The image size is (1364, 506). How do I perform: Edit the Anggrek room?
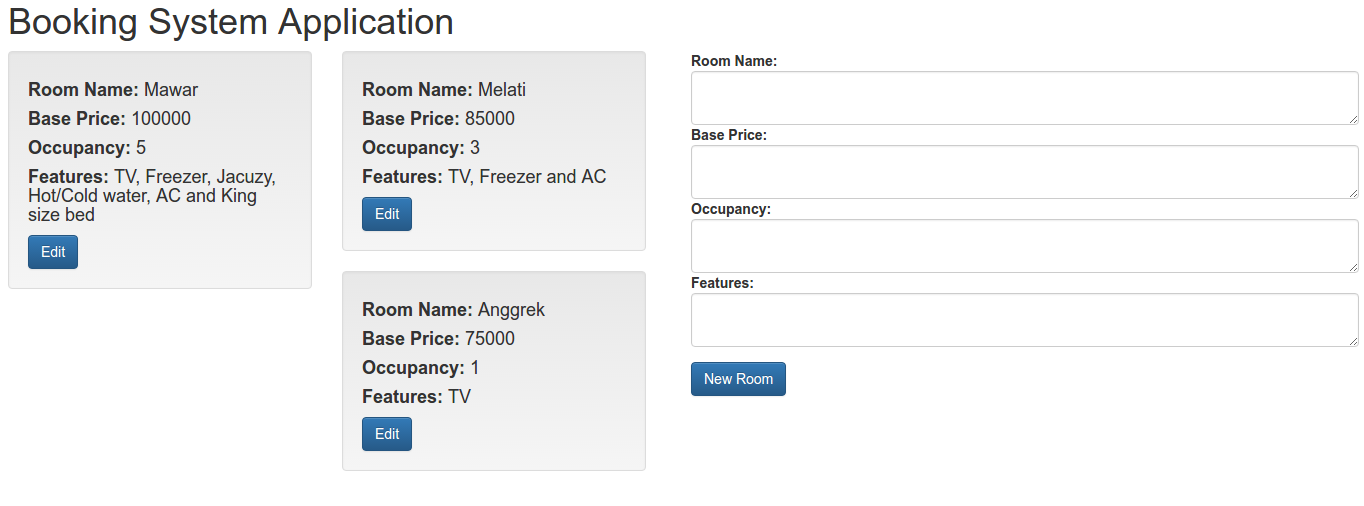[387, 434]
